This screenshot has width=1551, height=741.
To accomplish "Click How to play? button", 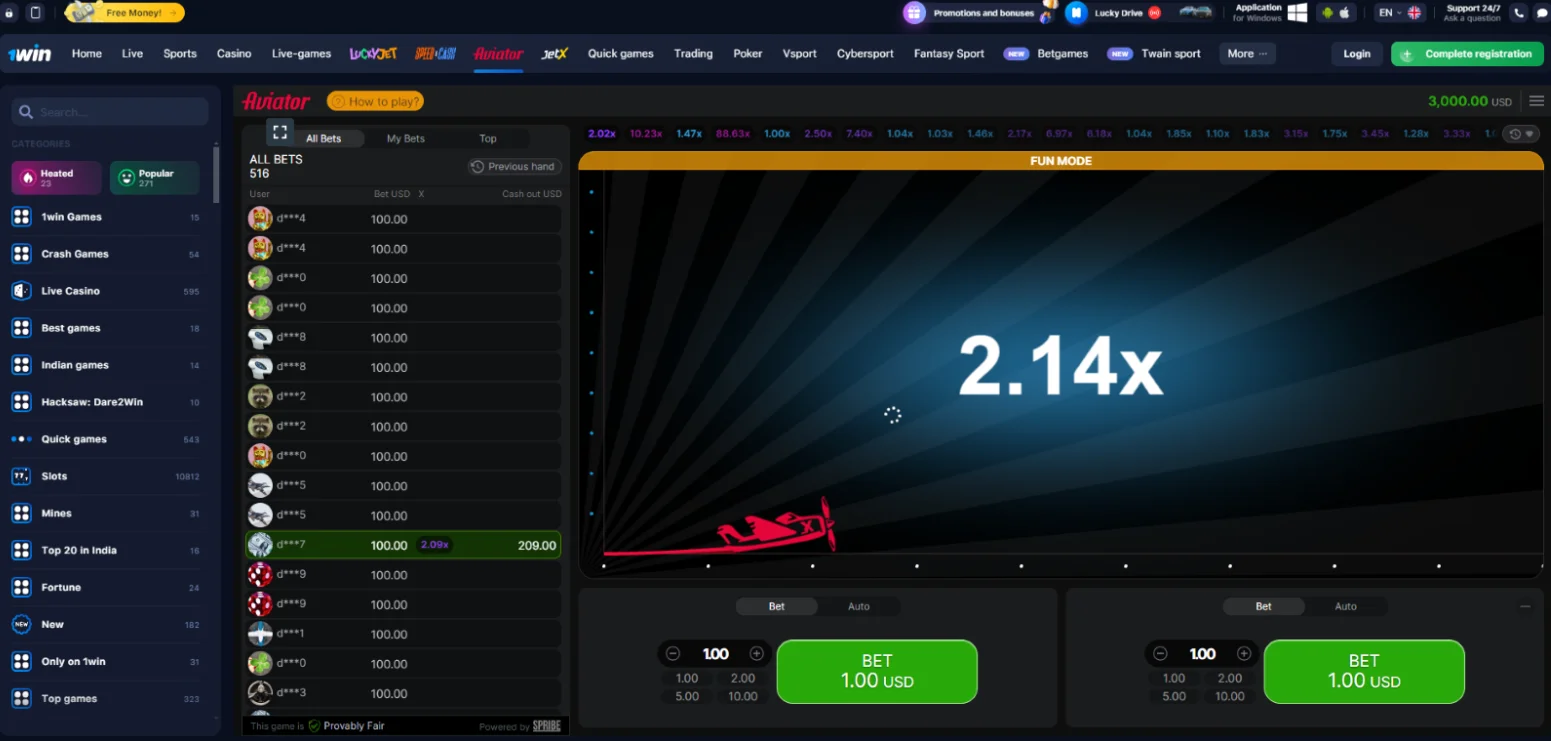I will click(x=375, y=101).
